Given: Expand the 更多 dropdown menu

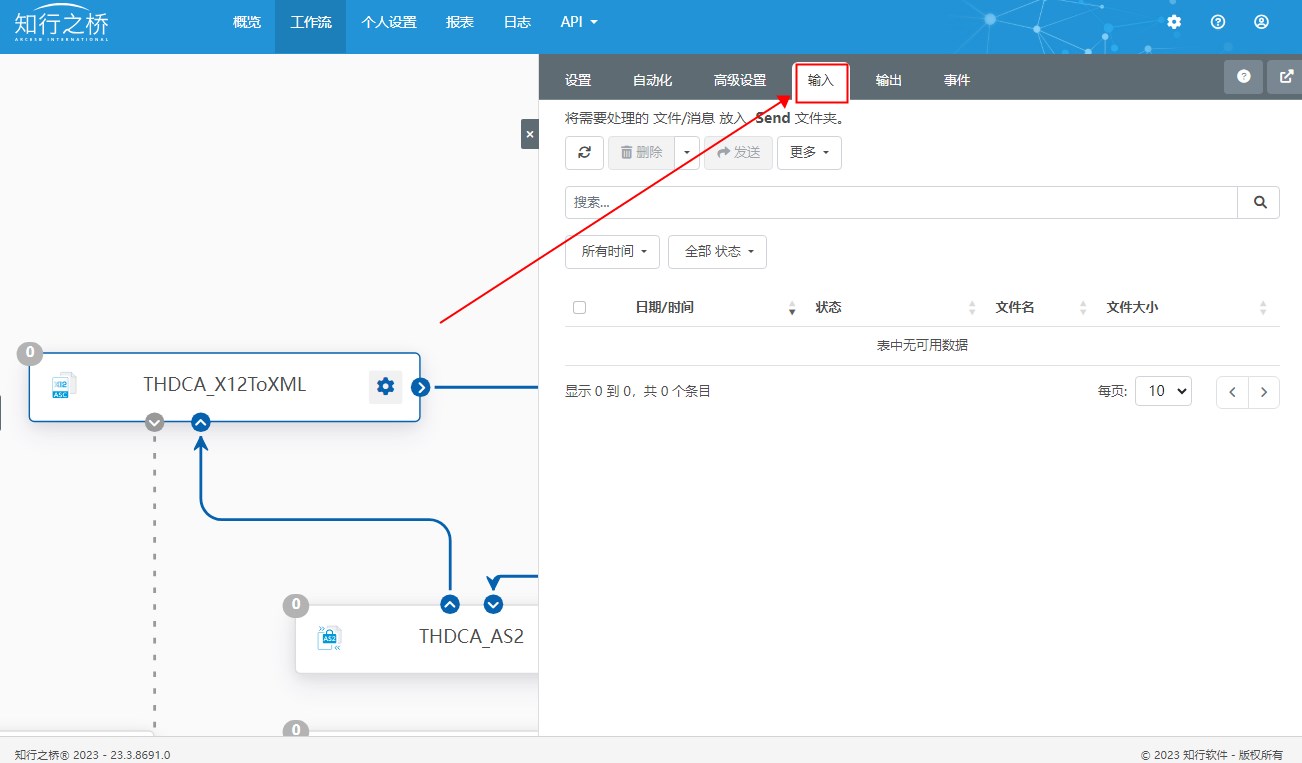Looking at the screenshot, I should (809, 153).
